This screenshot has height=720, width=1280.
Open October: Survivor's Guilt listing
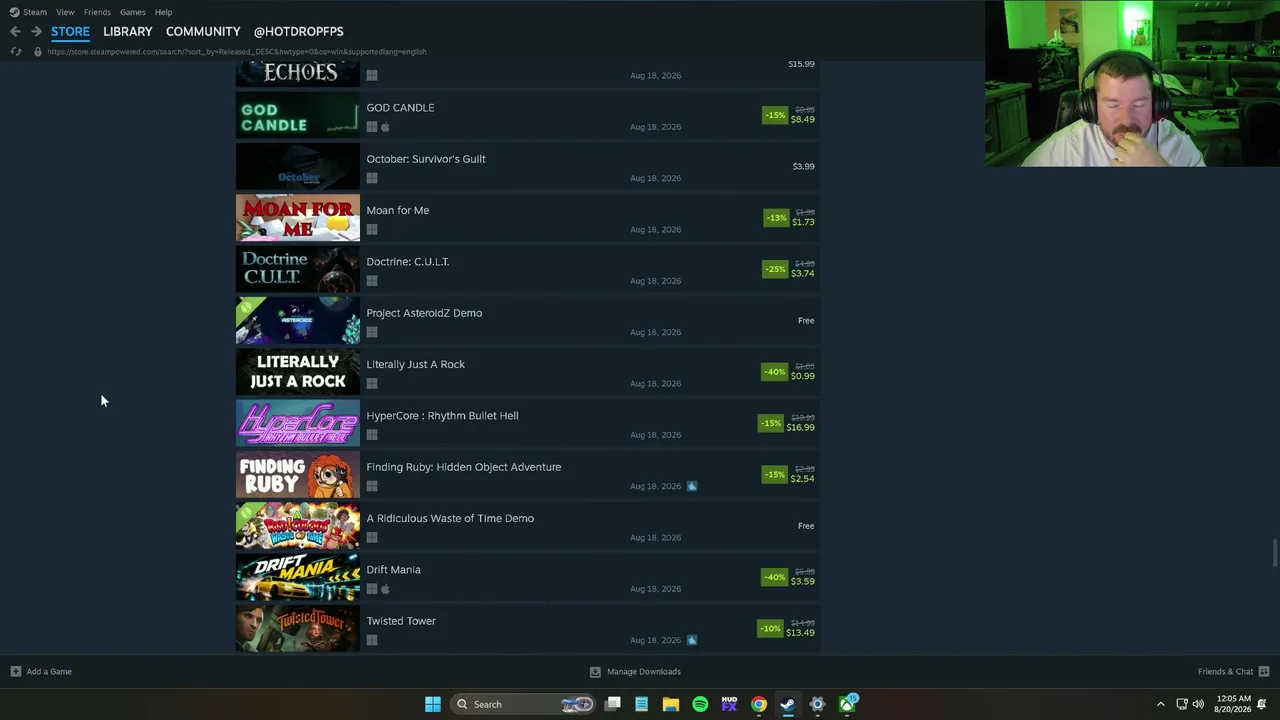[x=528, y=166]
